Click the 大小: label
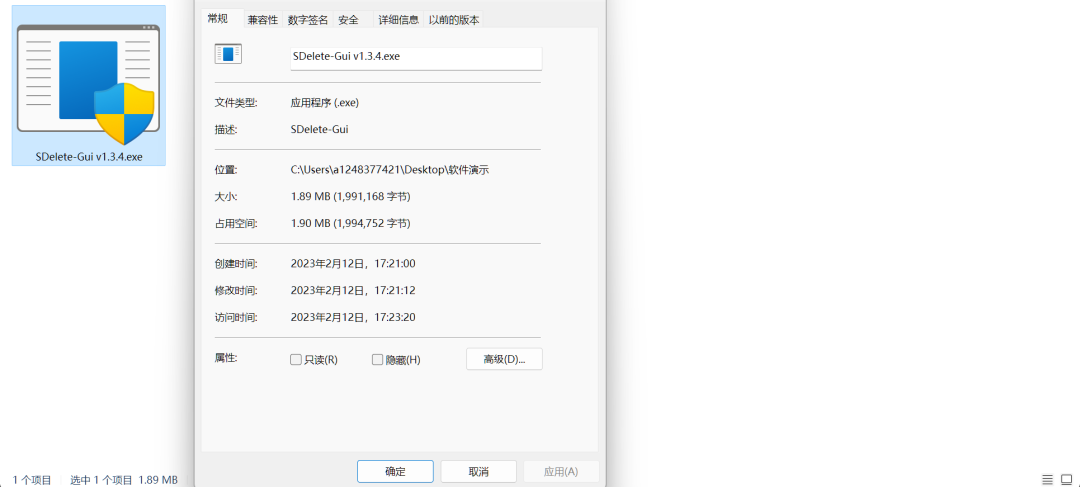 [x=226, y=197]
